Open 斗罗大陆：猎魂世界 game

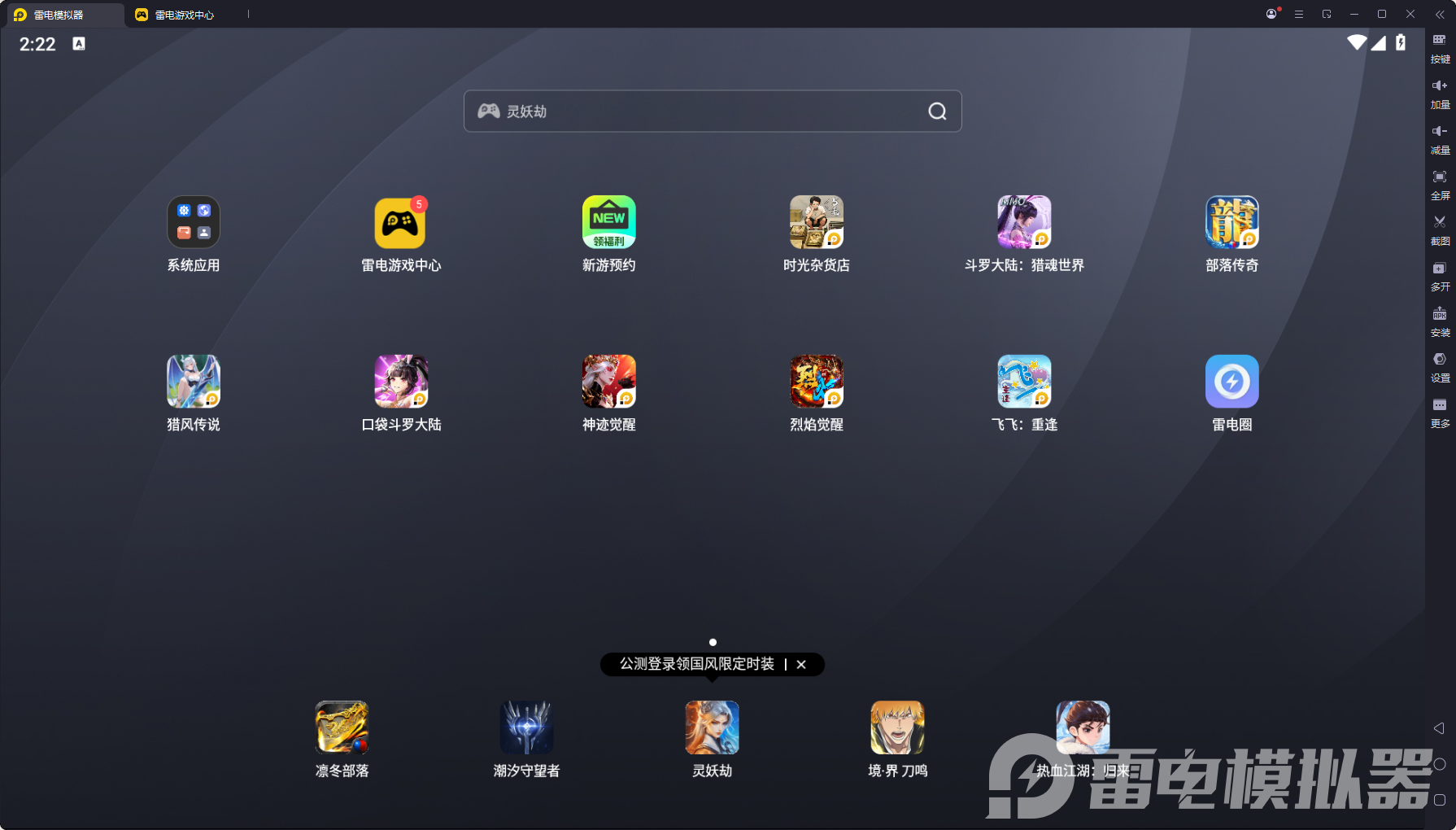click(1024, 222)
